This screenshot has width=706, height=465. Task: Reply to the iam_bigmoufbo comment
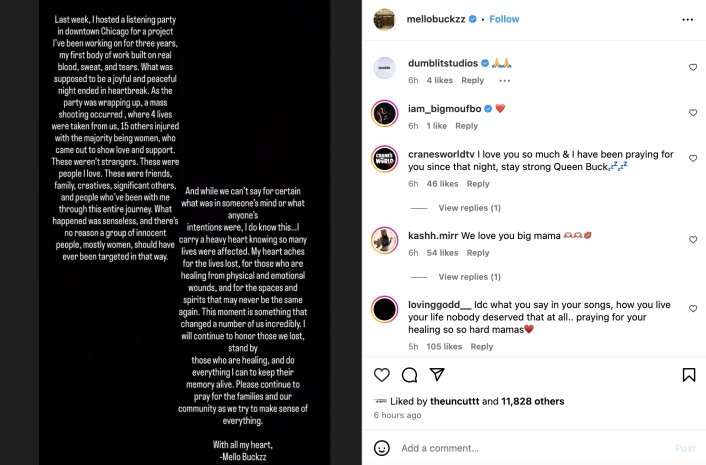(x=466, y=126)
